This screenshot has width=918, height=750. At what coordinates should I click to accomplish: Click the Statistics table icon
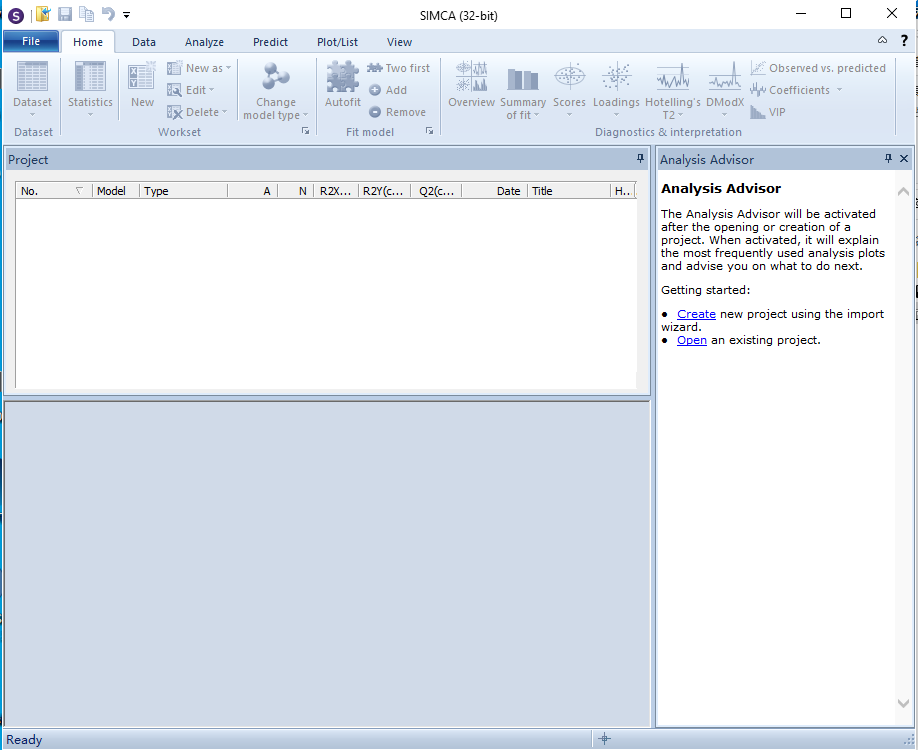point(90,76)
